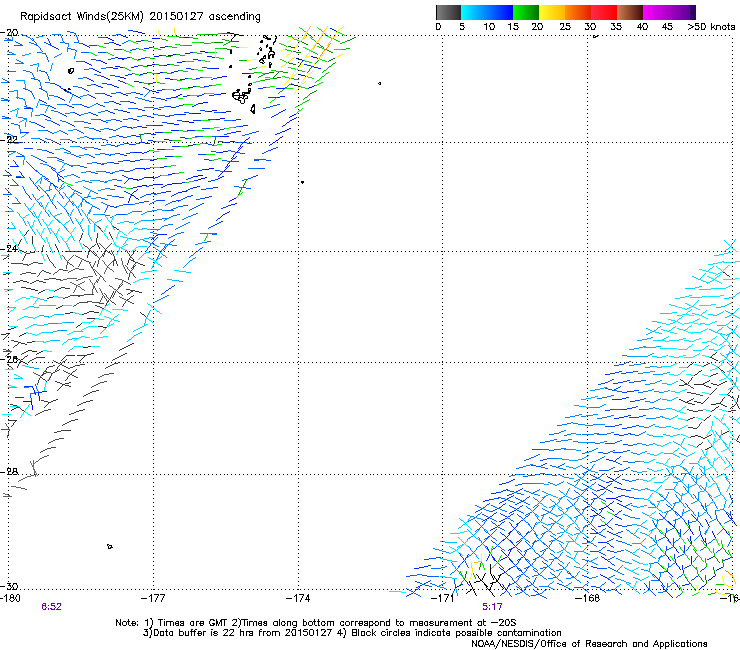Image resolution: width=740 pixels, height=650 pixels.
Task: Click the gray 0-5 knots legend segment
Action: click(x=448, y=12)
